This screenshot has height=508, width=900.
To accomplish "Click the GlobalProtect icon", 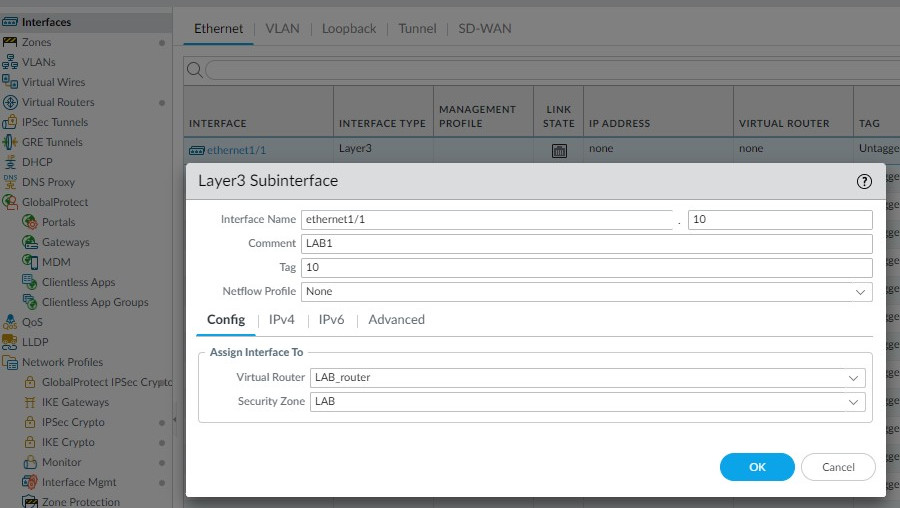I will click(x=10, y=201).
